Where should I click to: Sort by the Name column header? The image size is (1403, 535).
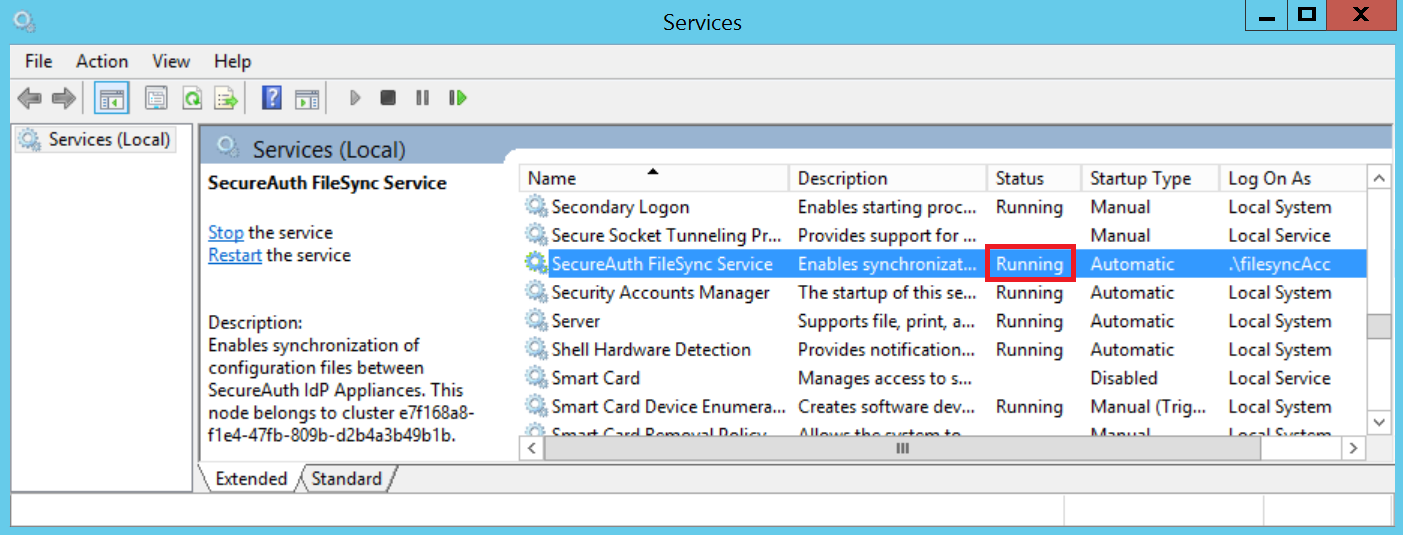(x=653, y=178)
